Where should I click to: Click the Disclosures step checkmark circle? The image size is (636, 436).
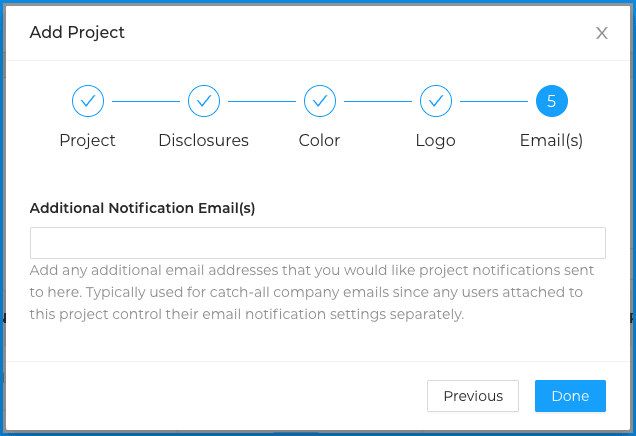[x=204, y=101]
